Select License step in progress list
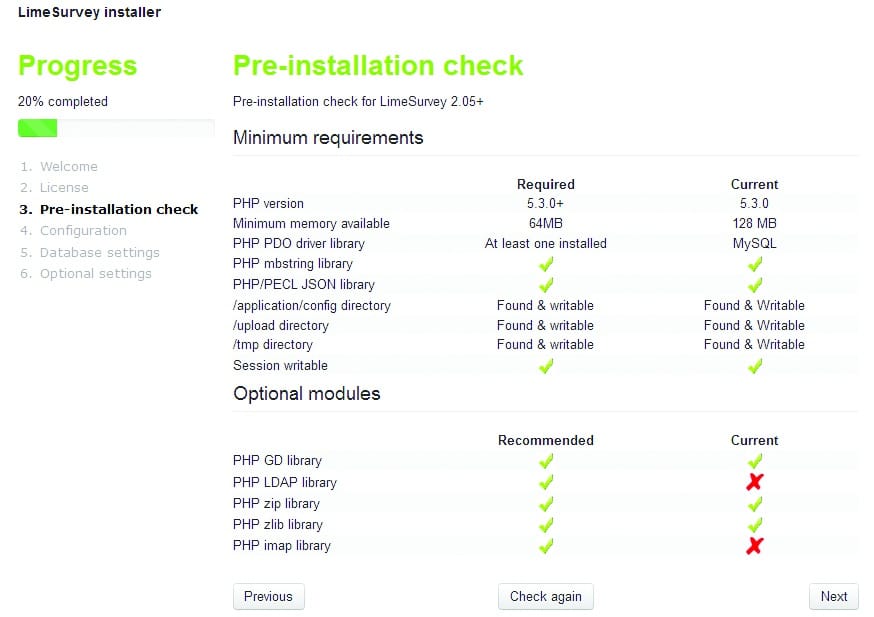Screen dimensions: 874x617 64,187
